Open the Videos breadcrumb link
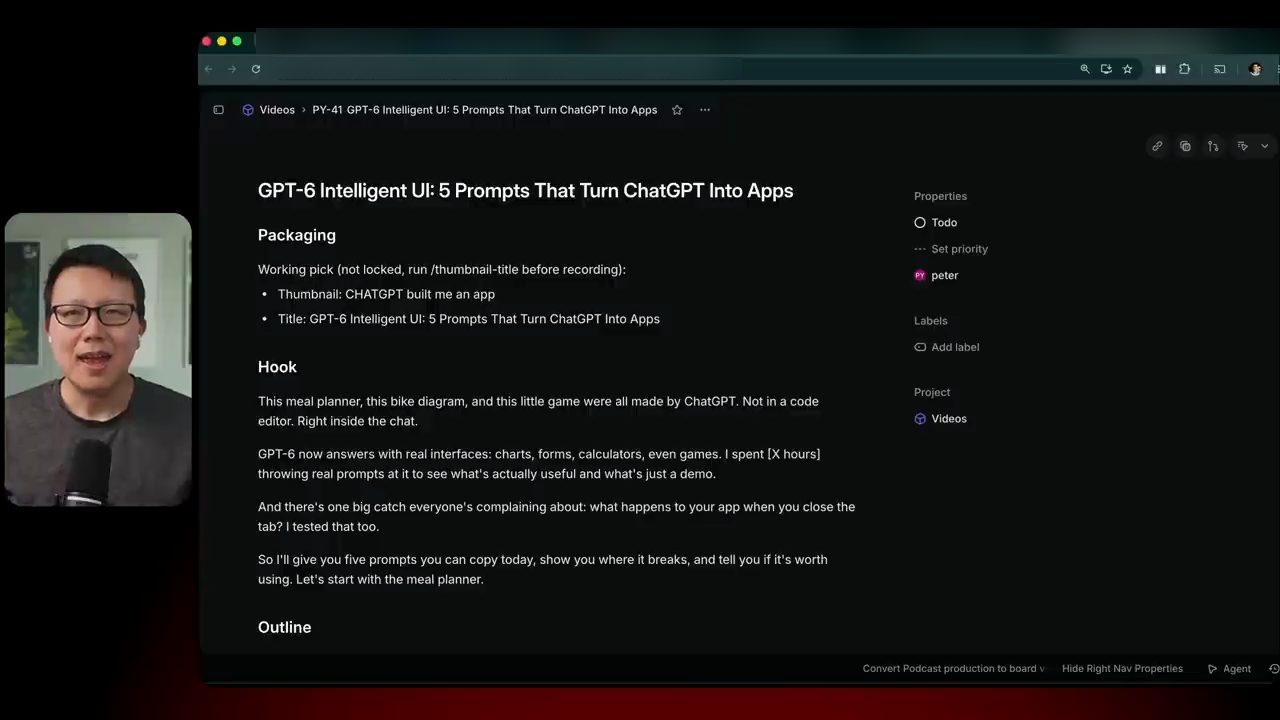The height and width of the screenshot is (720, 1280). click(277, 110)
